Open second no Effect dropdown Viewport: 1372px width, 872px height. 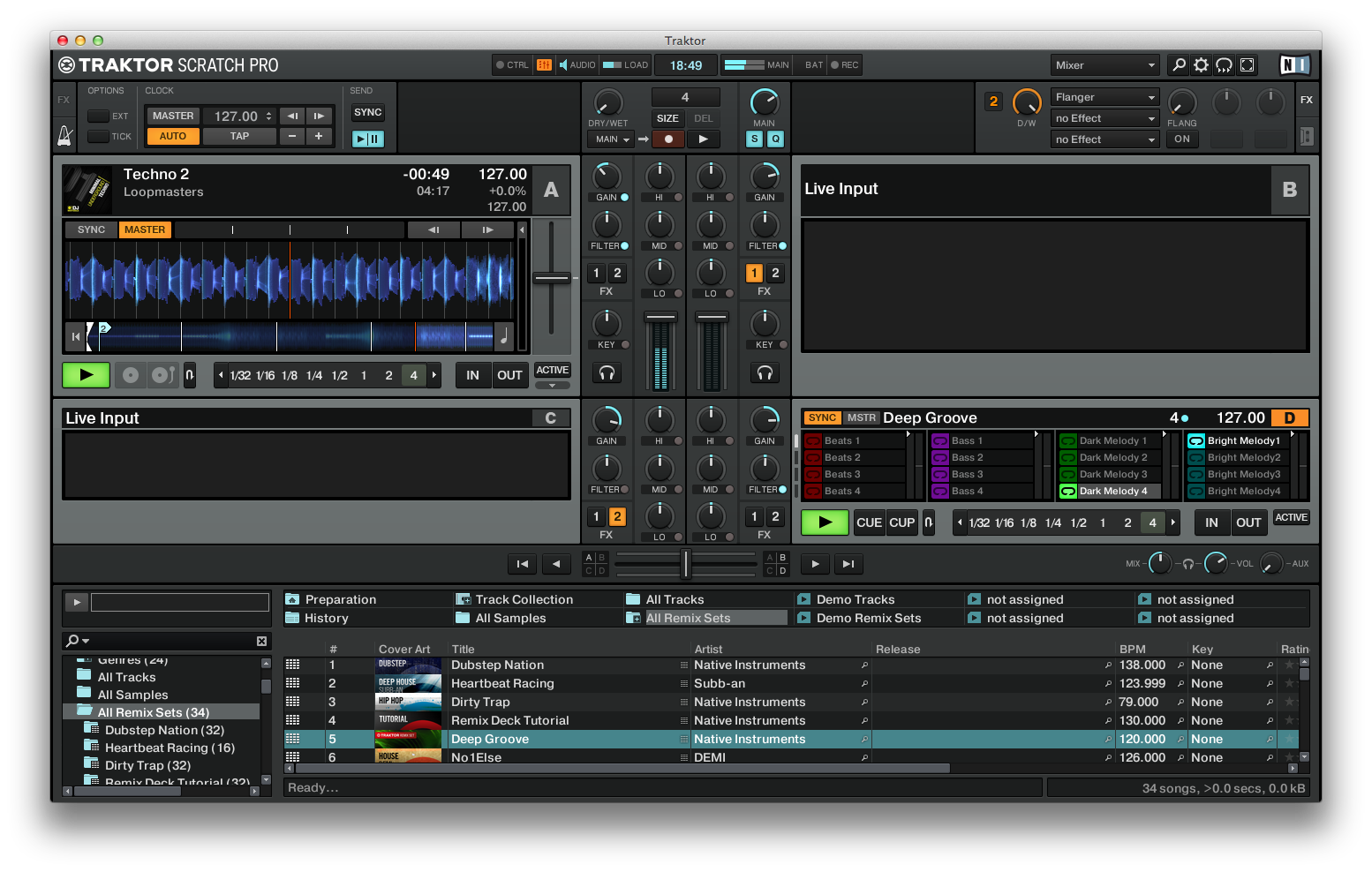click(1104, 118)
